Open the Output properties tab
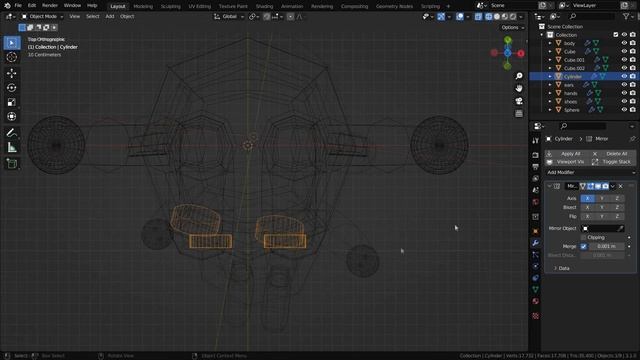The image size is (640, 360). click(x=536, y=167)
